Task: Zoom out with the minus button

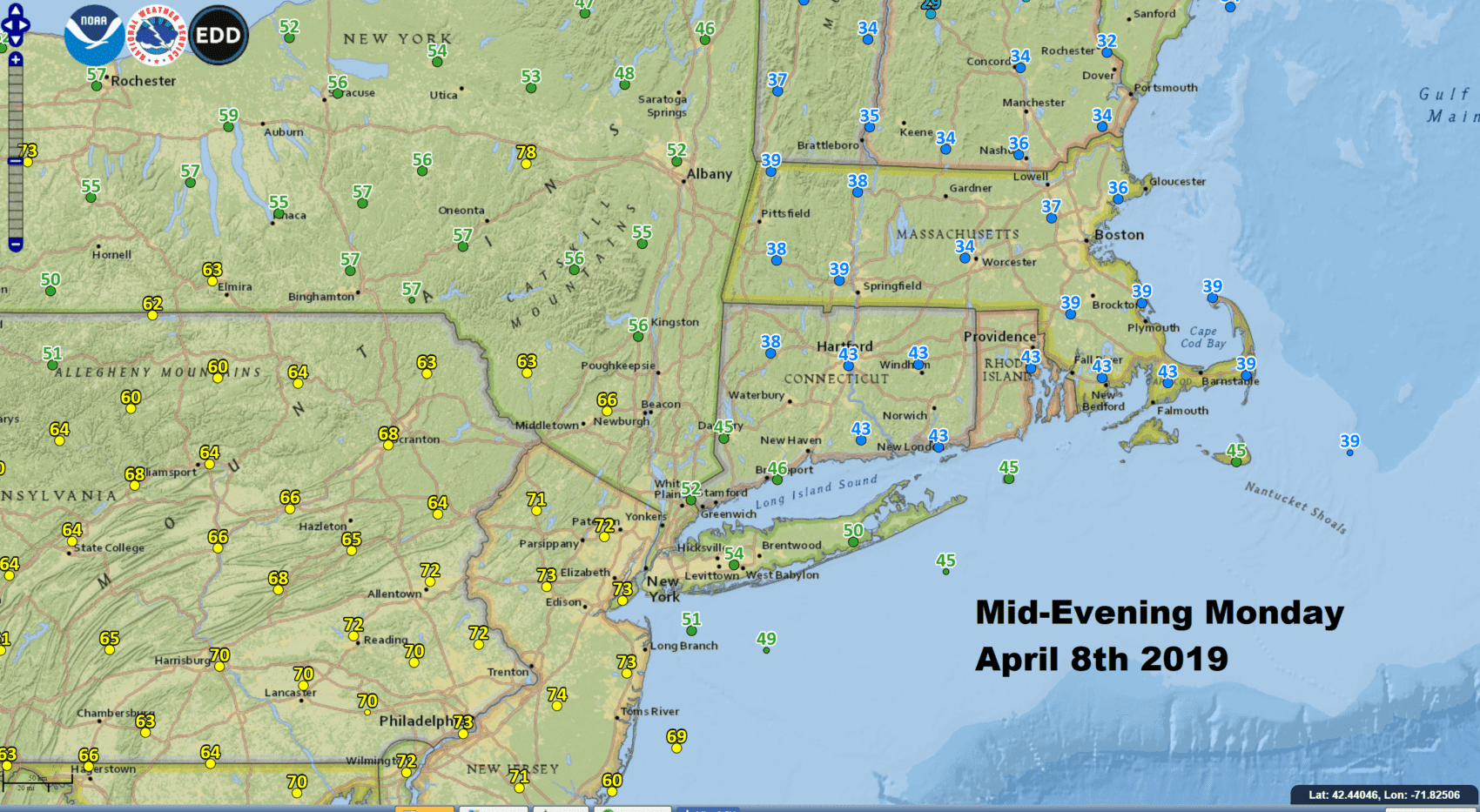Action: click(x=16, y=245)
